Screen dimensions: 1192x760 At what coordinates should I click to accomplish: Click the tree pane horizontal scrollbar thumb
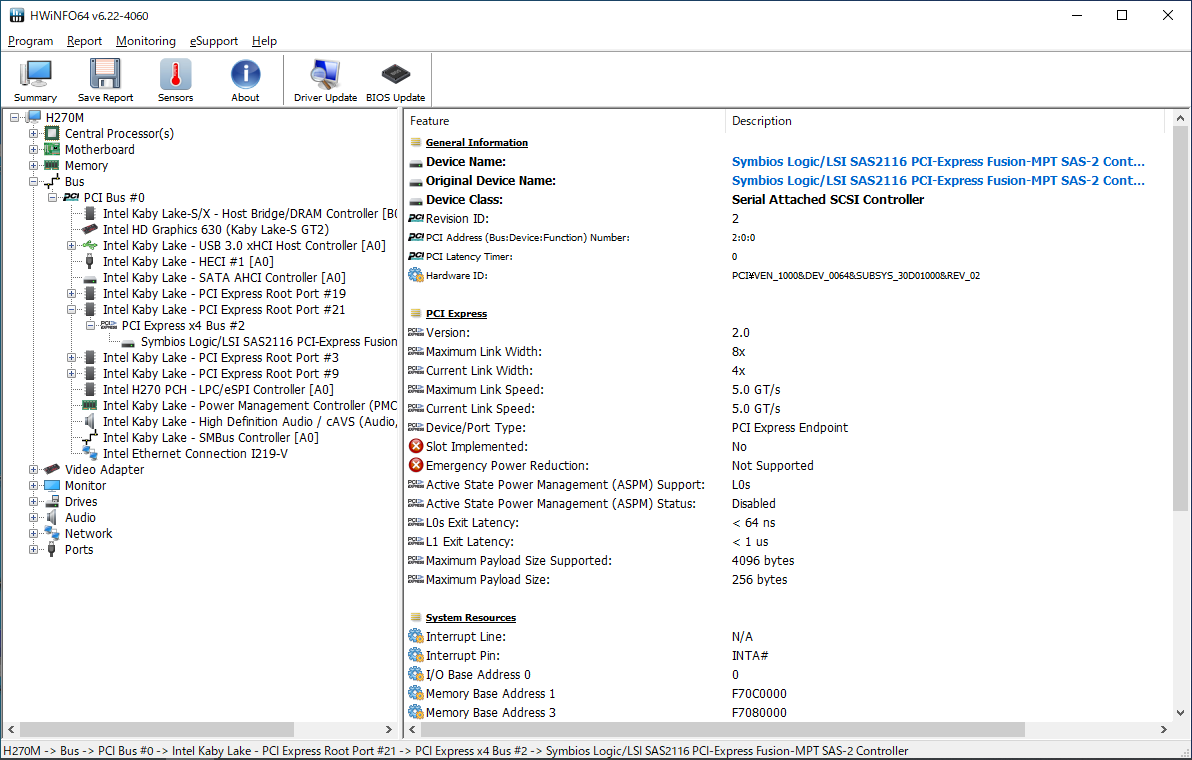(x=157, y=730)
